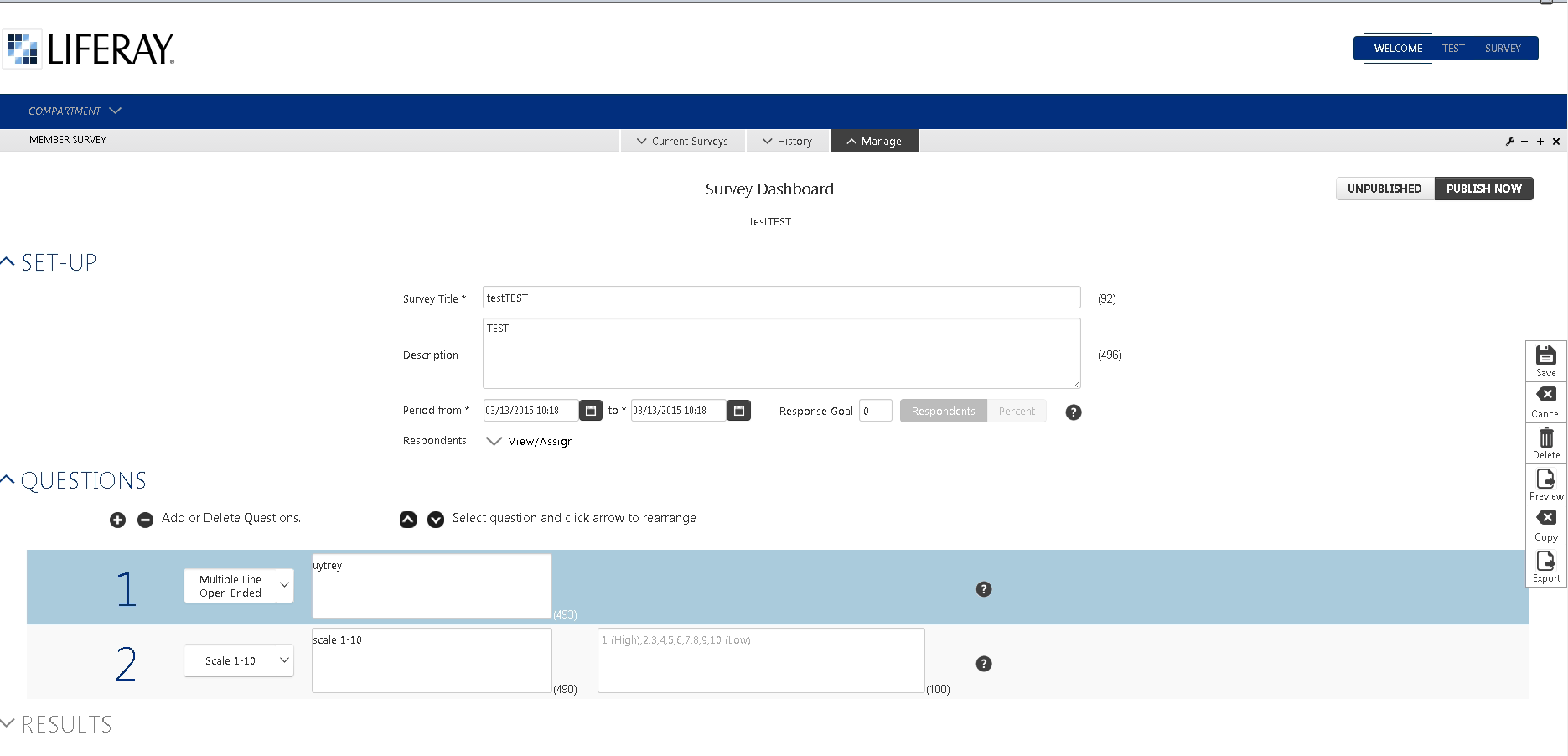
Task: Open calendar for Period to date
Action: pos(738,411)
